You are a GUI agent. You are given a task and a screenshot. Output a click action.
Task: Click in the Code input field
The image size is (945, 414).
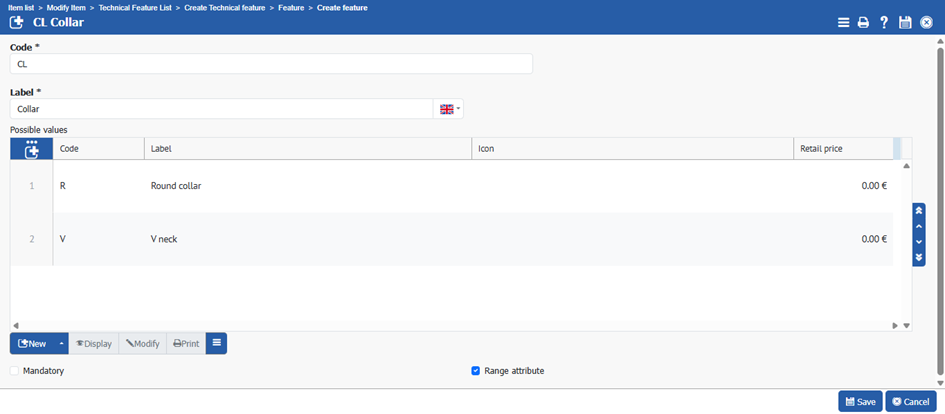pos(270,64)
